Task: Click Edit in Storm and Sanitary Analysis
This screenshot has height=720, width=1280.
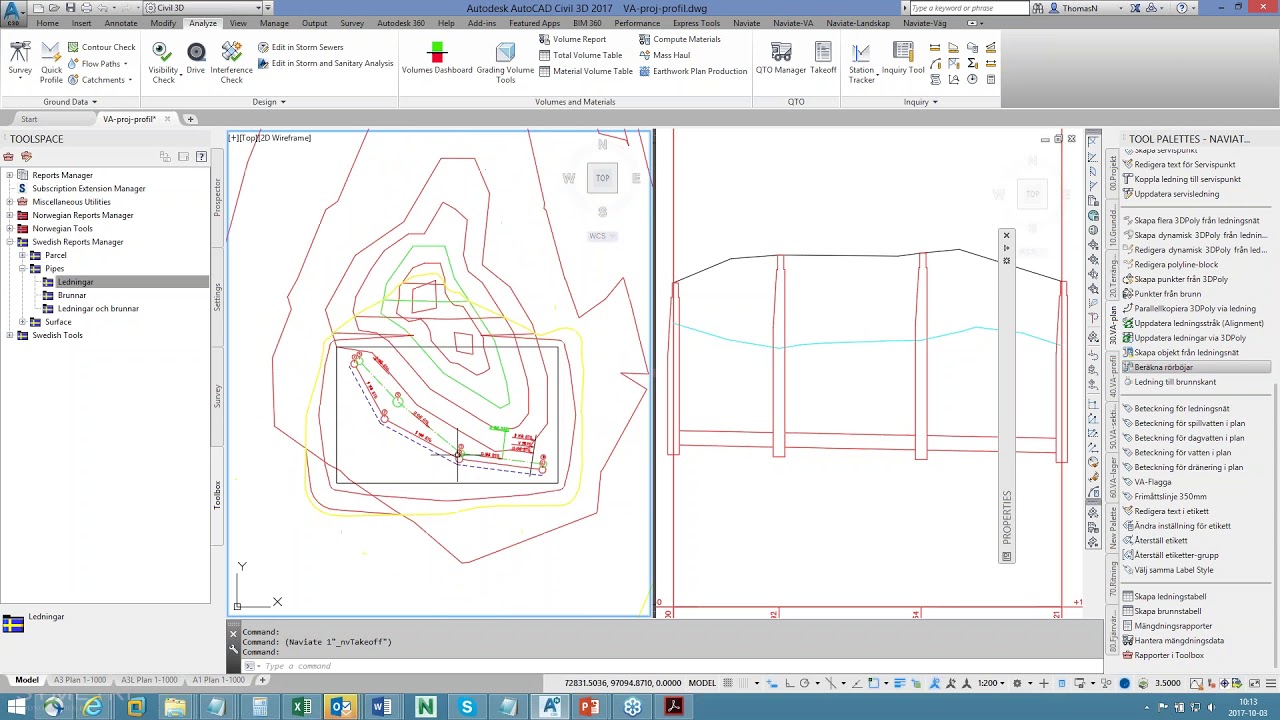Action: (325, 63)
